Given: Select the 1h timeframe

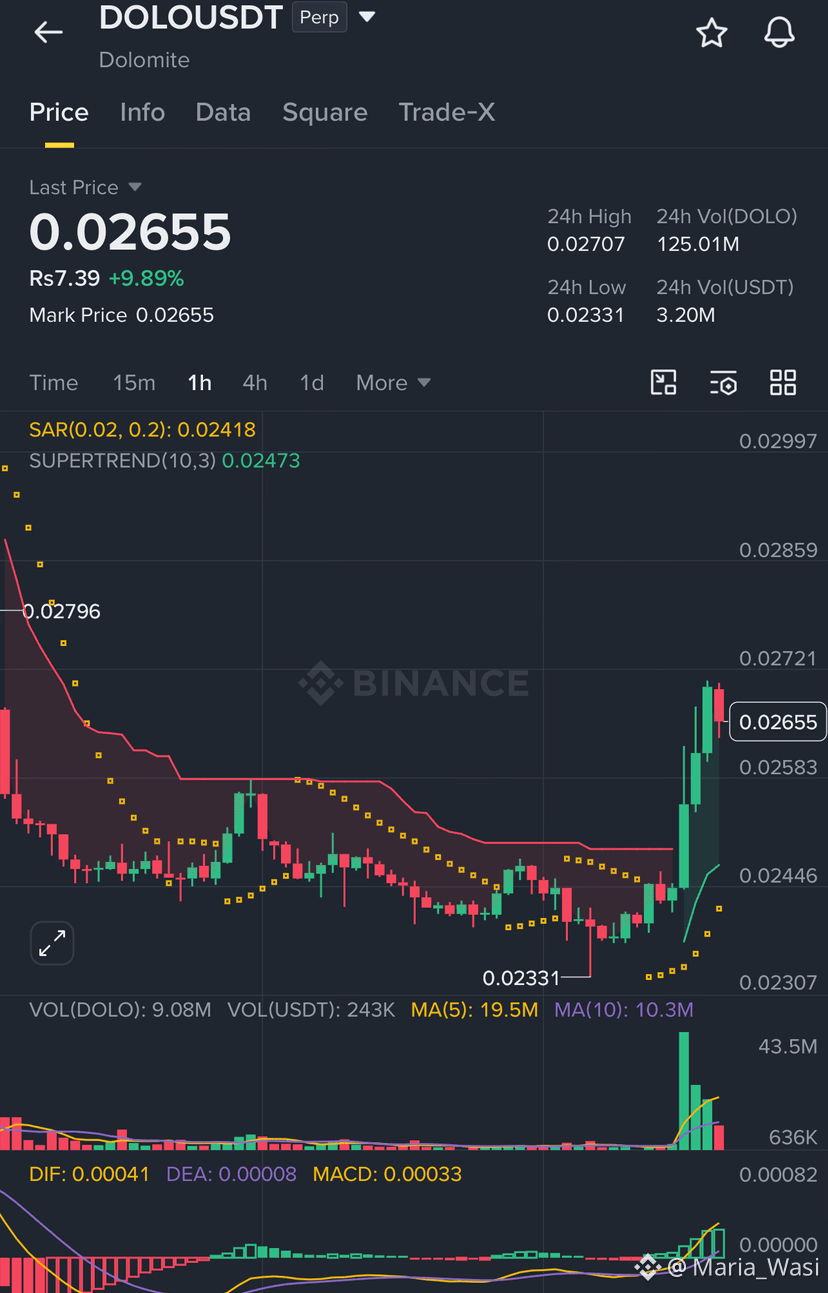Looking at the screenshot, I should 199,383.
